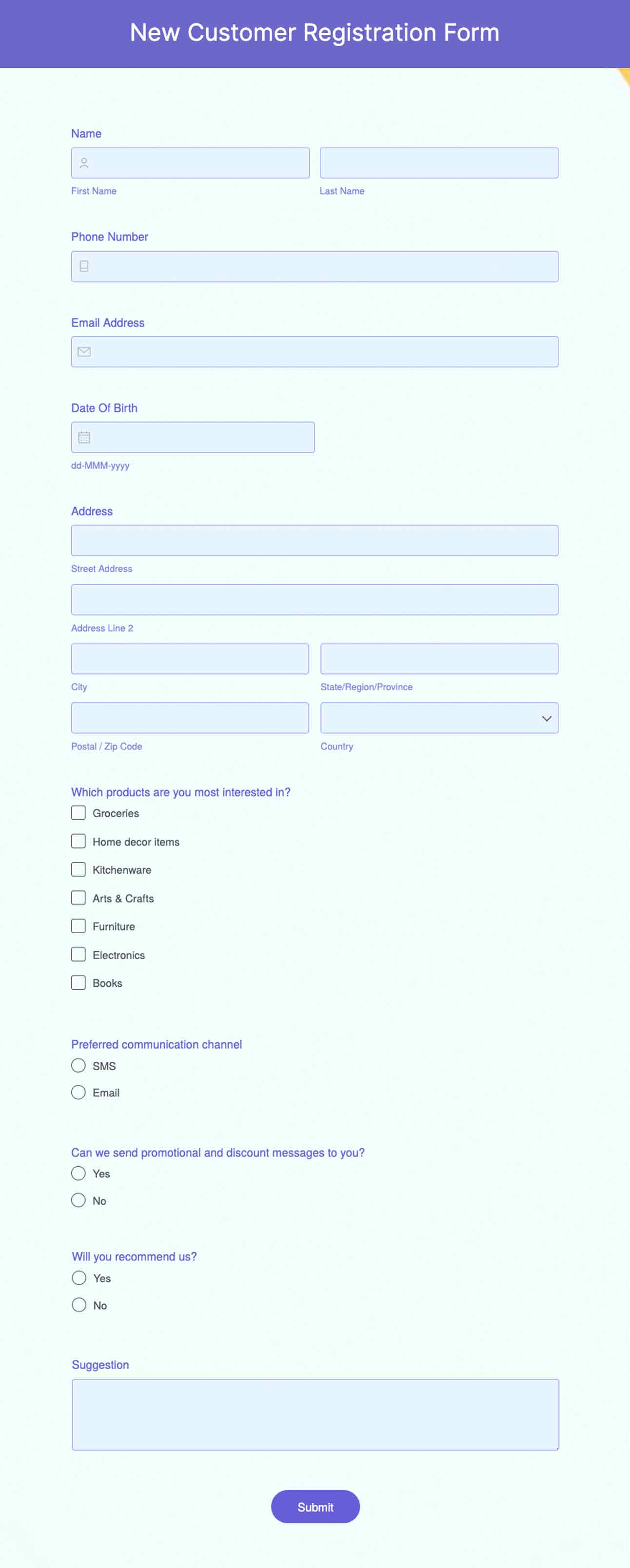Tick the Kitchenware checkbox

79,870
